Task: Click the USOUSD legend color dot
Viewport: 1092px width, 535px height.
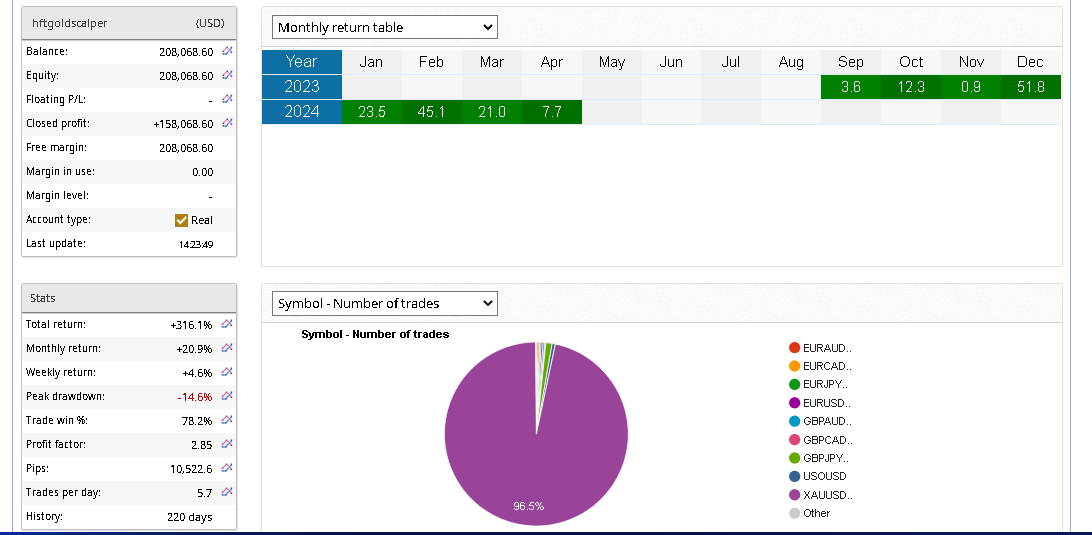Action: click(794, 477)
